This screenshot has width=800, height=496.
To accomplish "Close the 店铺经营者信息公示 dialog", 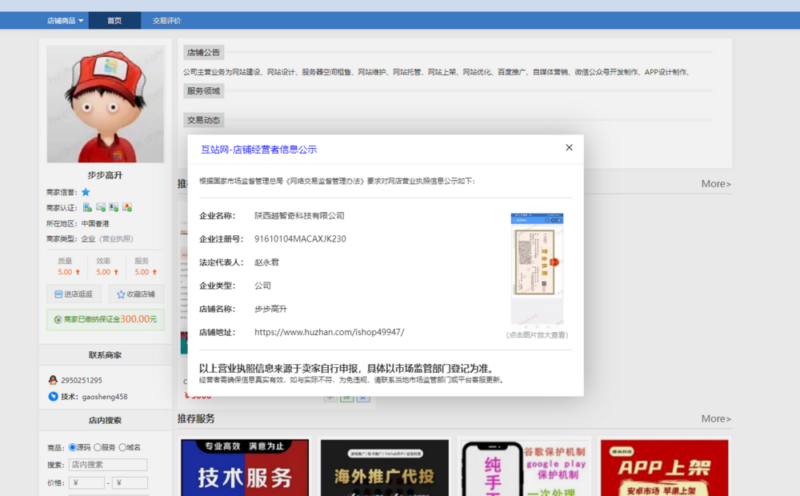I will (x=569, y=147).
